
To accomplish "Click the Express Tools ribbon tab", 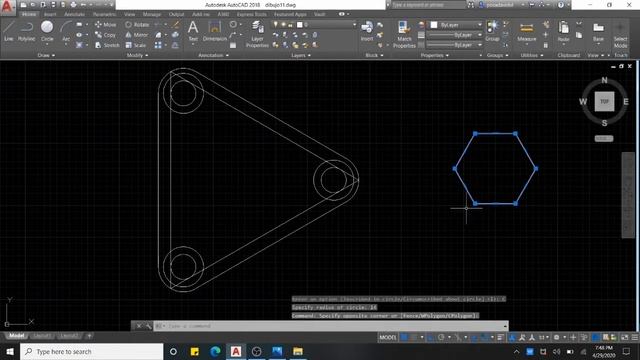I will (x=251, y=14).
